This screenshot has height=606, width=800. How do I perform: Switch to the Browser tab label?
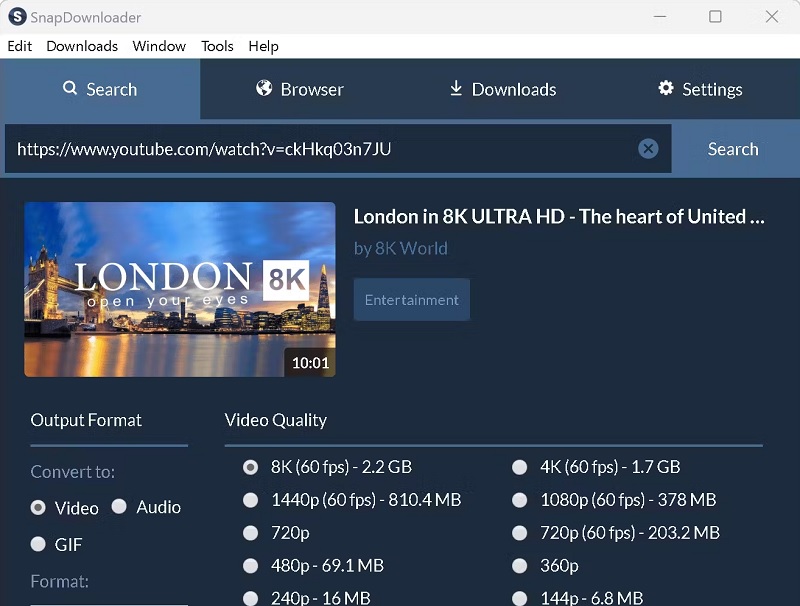click(312, 89)
